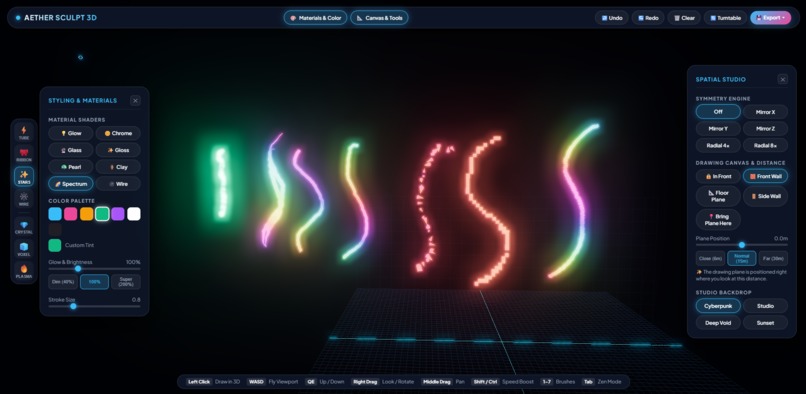
Task: Close the Styling & Materials panel
Action: tap(135, 100)
